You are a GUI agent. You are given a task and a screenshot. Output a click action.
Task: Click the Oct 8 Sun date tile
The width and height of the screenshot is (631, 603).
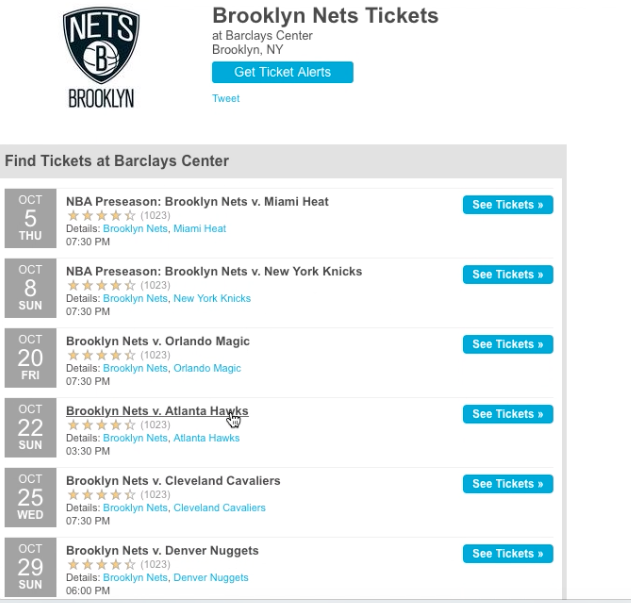[x=31, y=288]
